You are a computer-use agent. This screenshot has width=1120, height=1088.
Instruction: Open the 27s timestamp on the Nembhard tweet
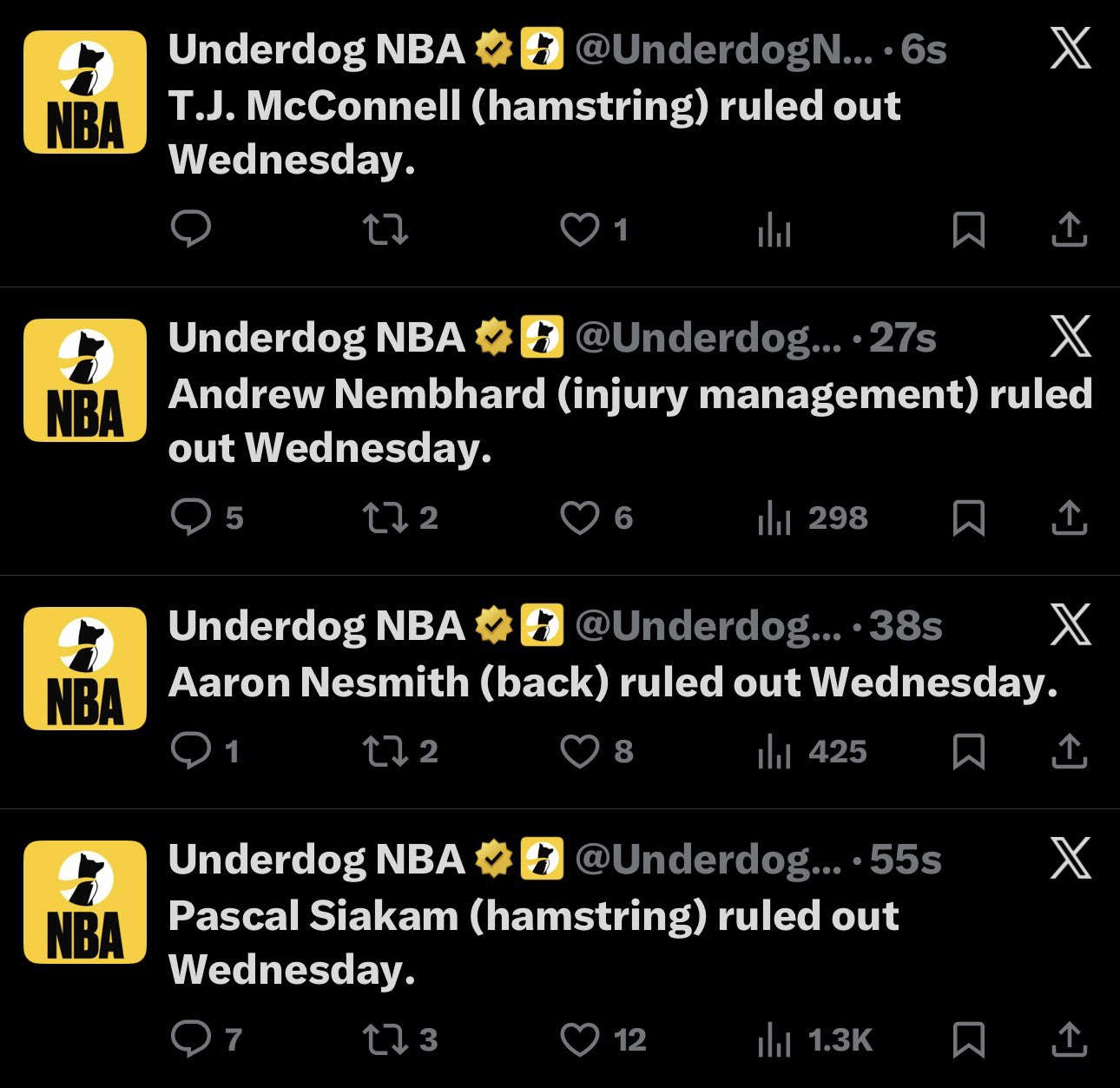point(903,338)
